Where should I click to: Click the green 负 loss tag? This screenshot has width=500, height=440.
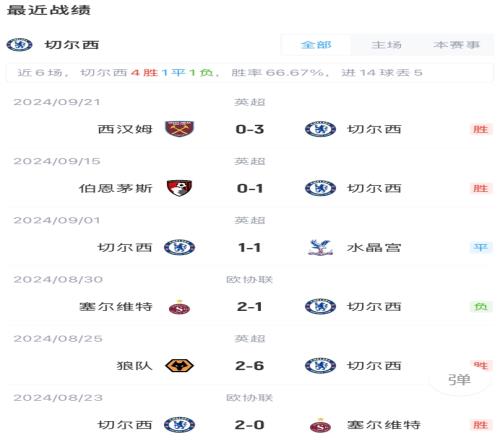[x=481, y=307]
